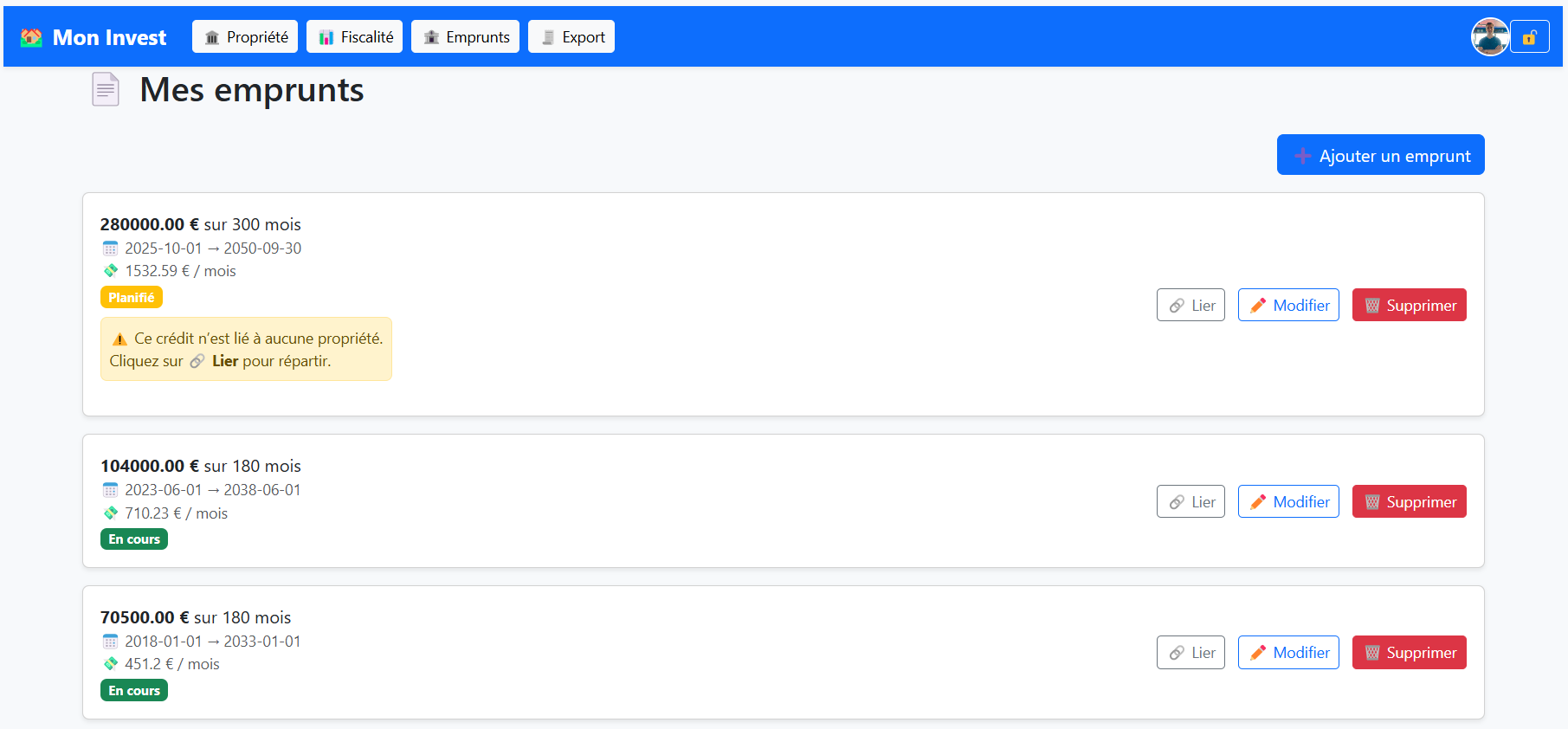Click Lier for the 104000.00 € loan
The height and width of the screenshot is (729, 1568).
(1191, 502)
